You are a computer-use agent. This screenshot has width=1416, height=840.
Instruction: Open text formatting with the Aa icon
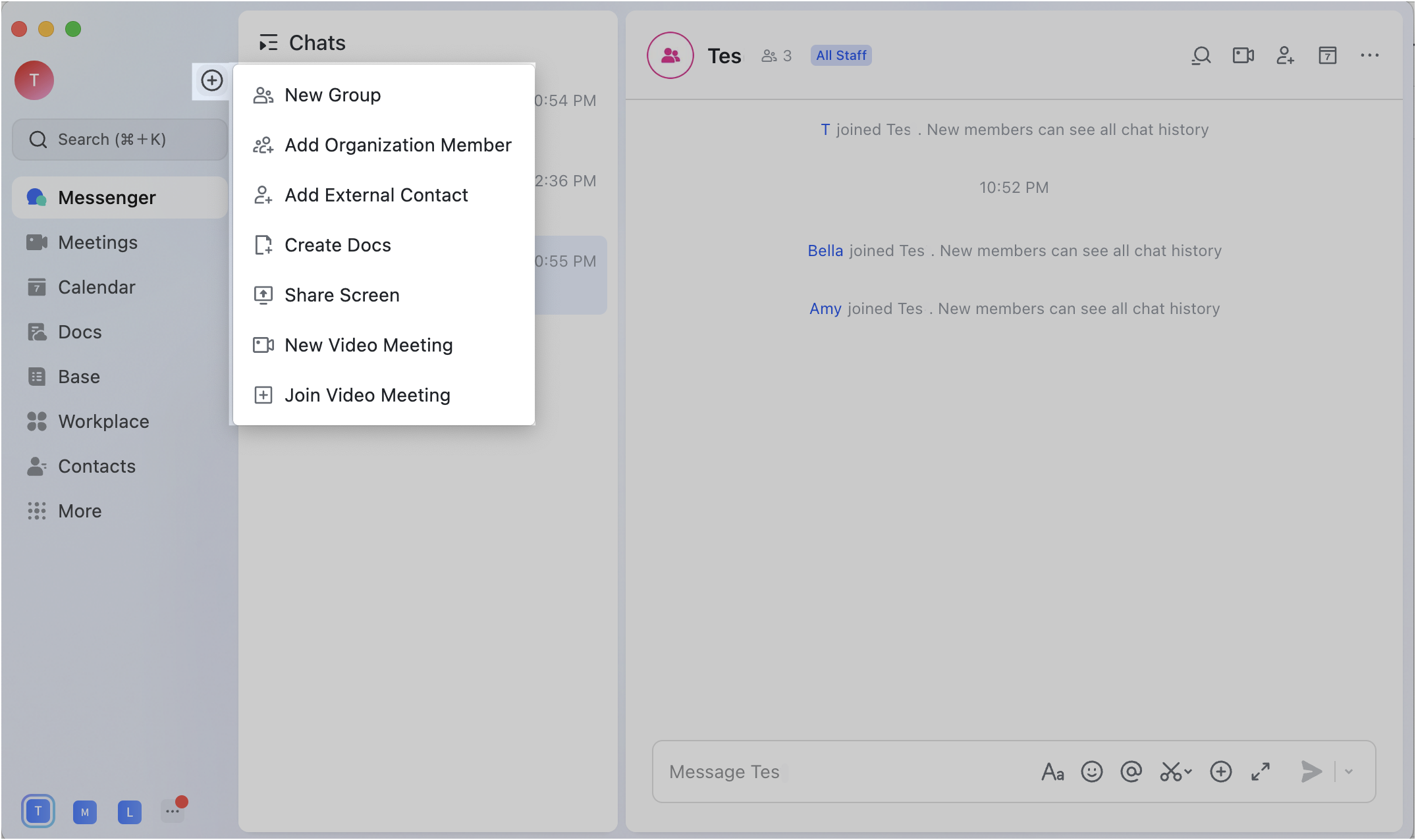click(x=1052, y=772)
